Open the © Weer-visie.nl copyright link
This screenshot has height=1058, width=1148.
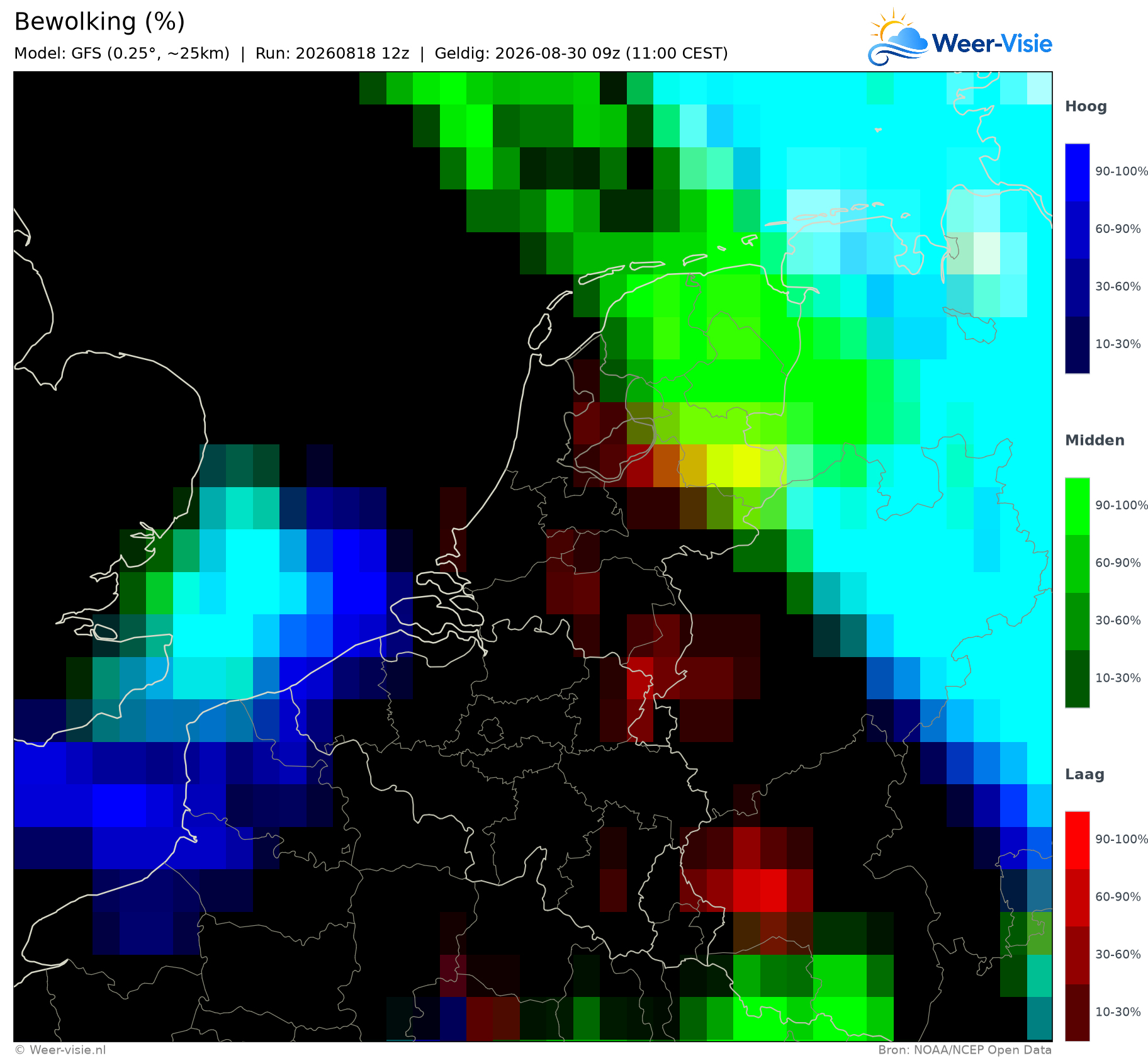click(x=60, y=1050)
